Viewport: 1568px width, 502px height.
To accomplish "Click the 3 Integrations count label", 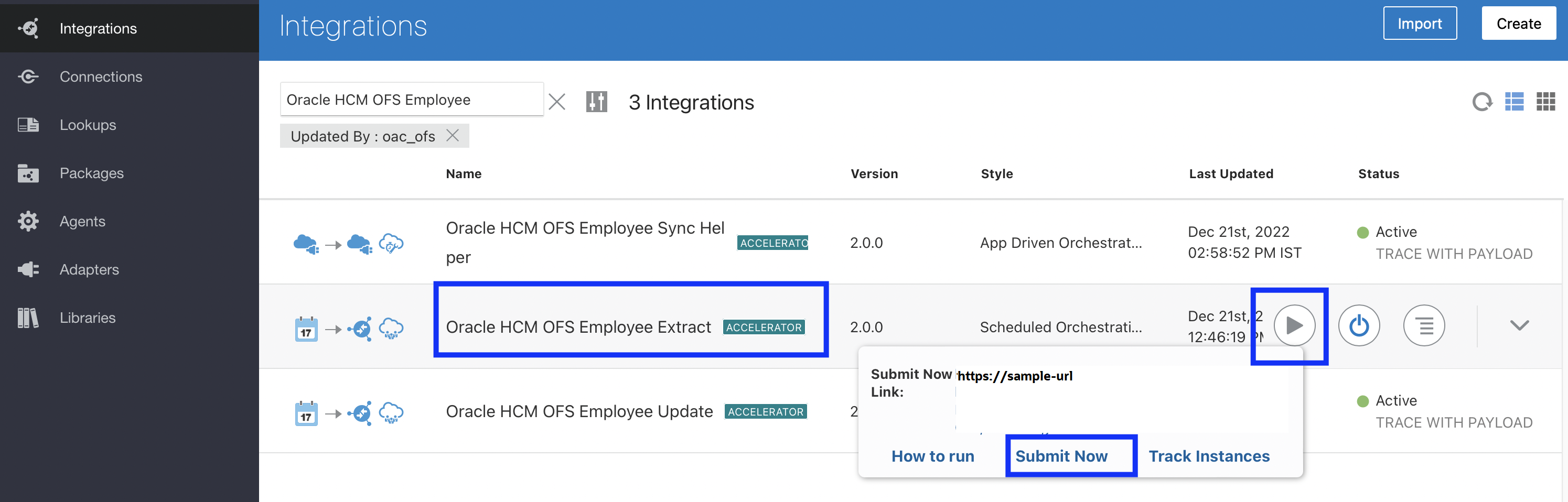I will click(691, 102).
